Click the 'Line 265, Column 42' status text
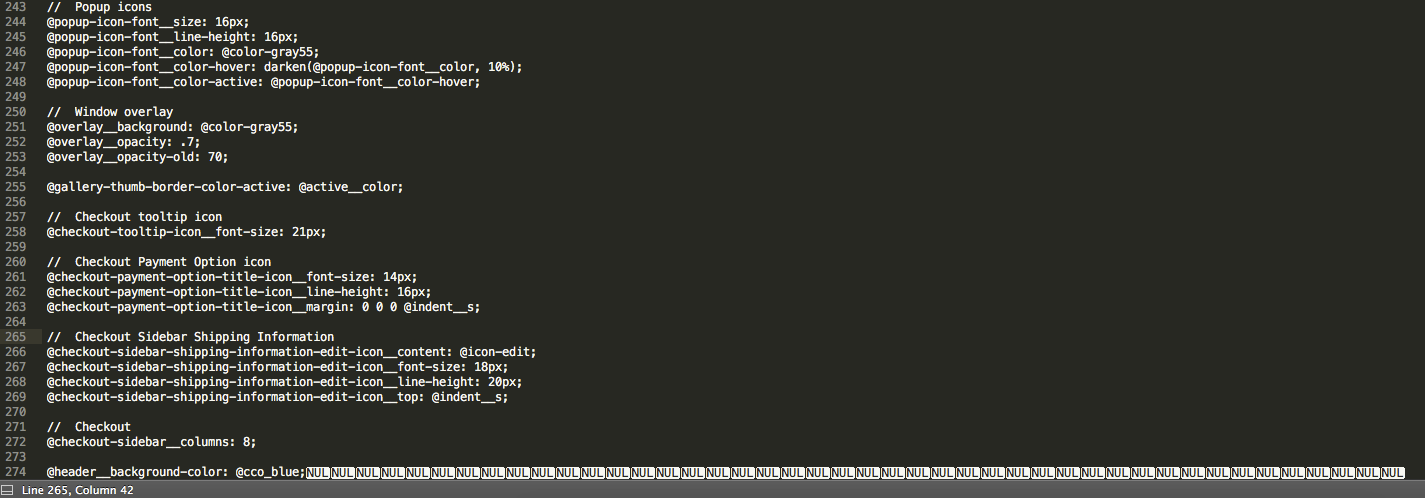 click(78, 490)
